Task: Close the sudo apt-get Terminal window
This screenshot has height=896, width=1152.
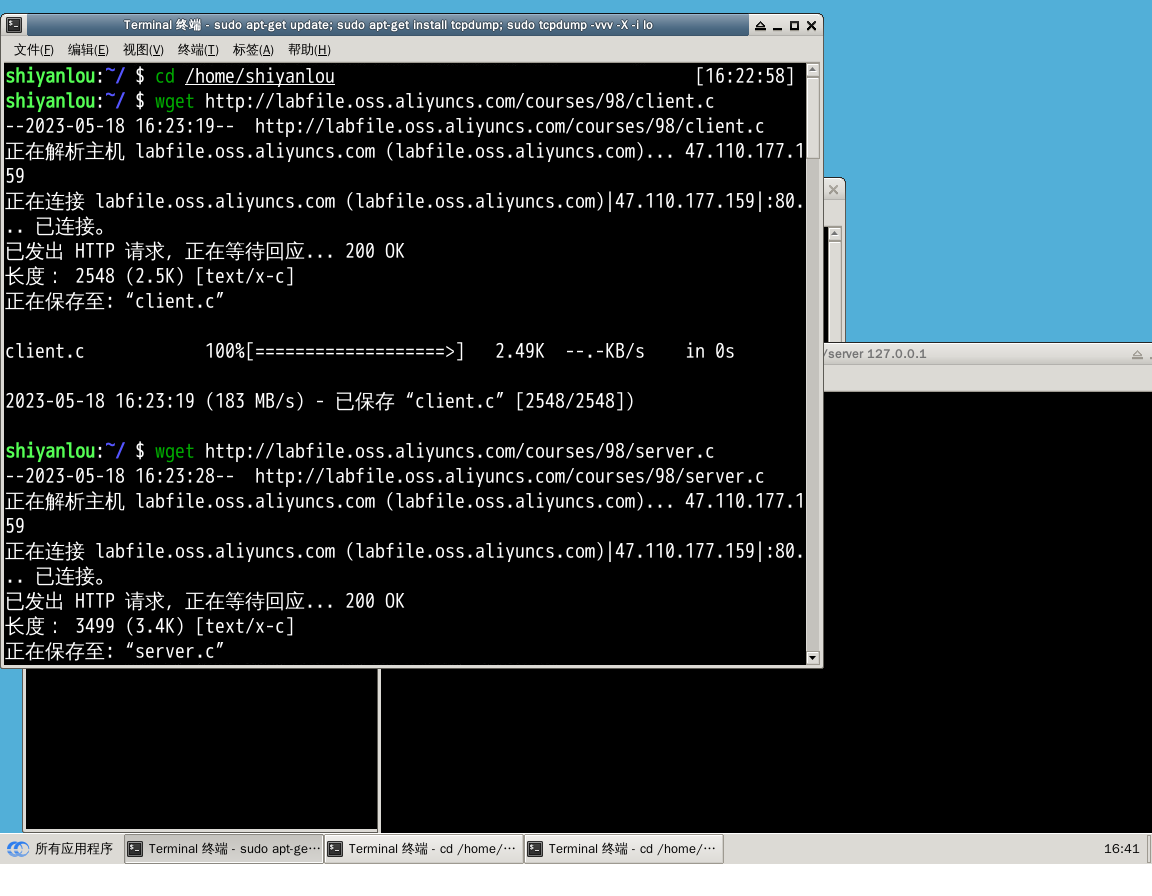Action: click(x=811, y=25)
